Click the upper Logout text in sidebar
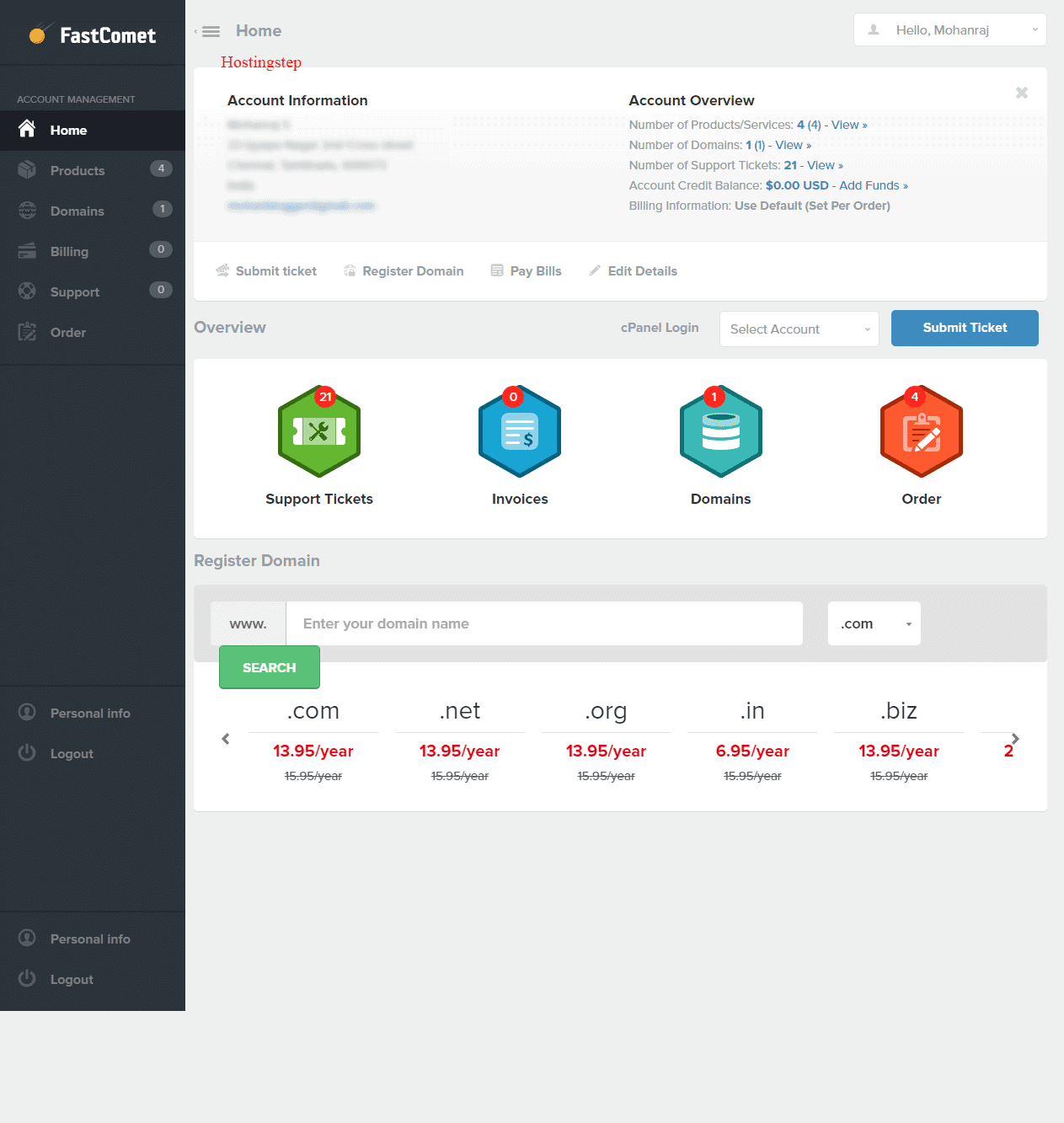 tap(72, 754)
